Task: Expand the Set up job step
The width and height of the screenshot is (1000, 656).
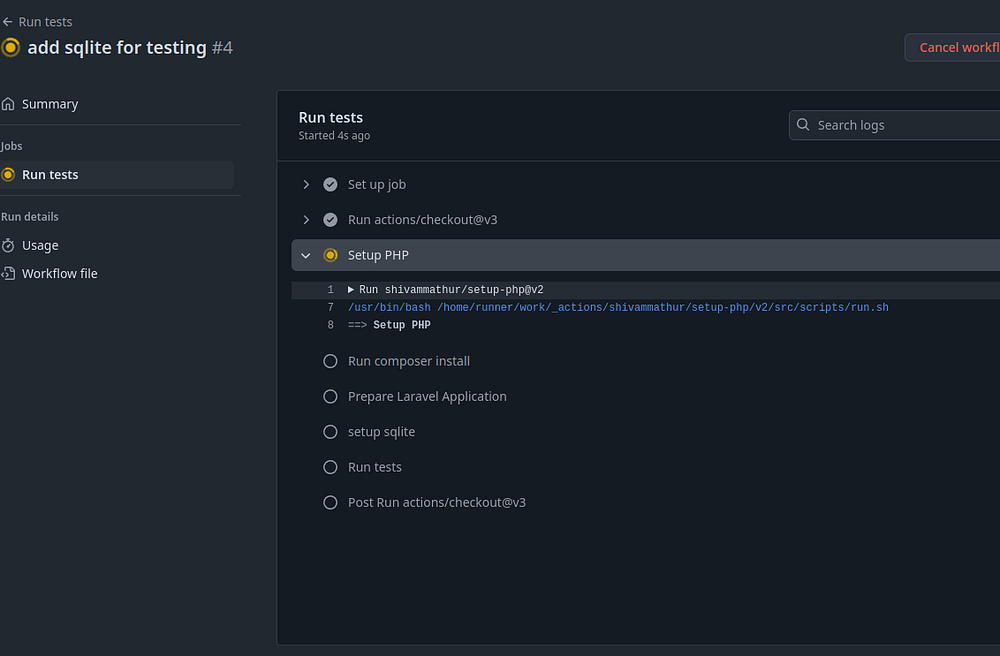Action: tap(306, 185)
